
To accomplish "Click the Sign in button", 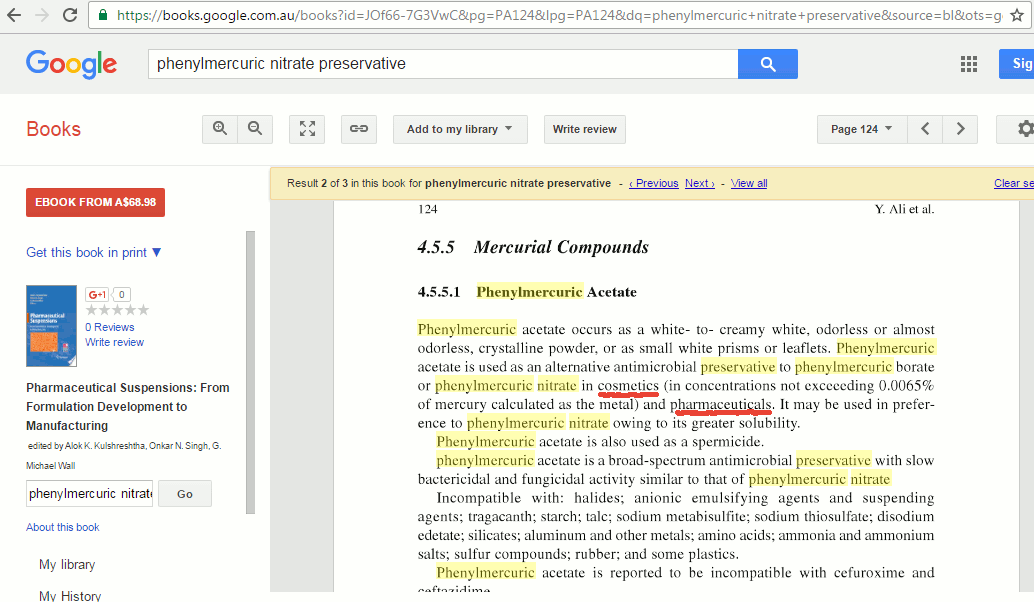I will click(1017, 64).
